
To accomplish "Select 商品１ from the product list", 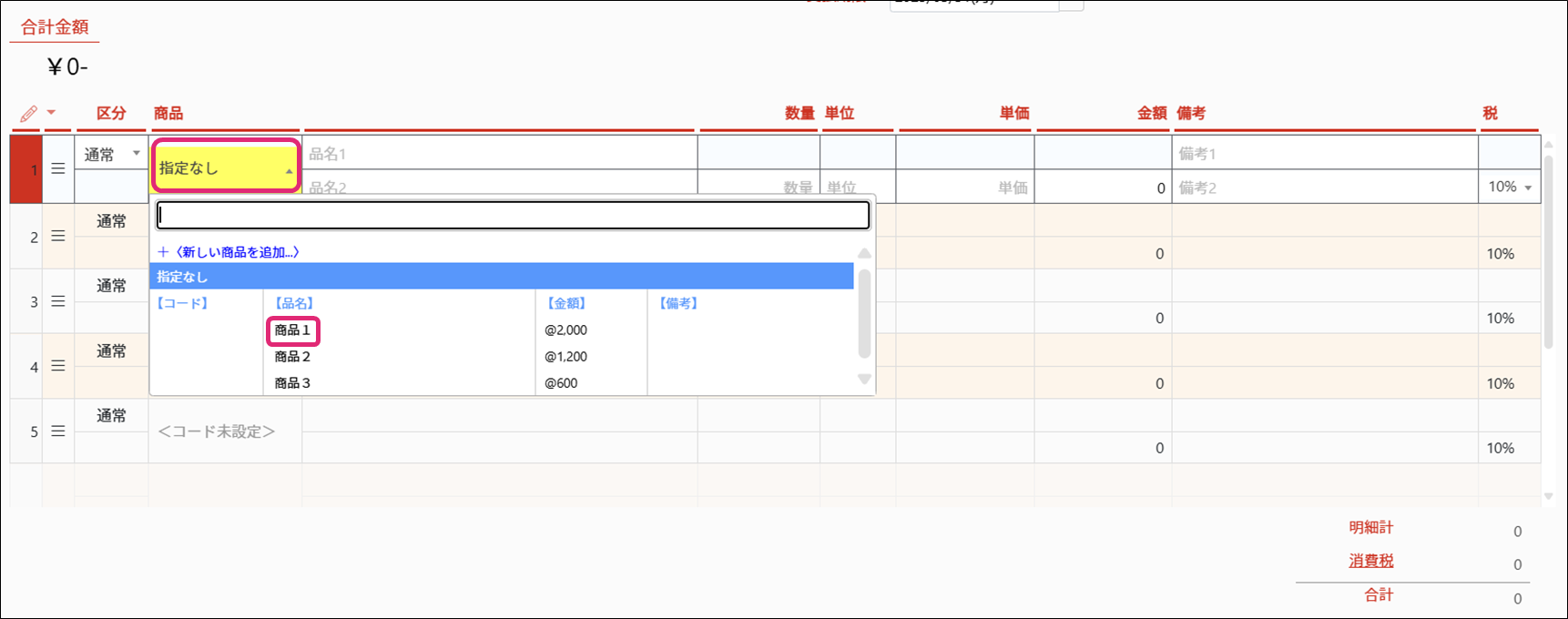I will pos(292,330).
